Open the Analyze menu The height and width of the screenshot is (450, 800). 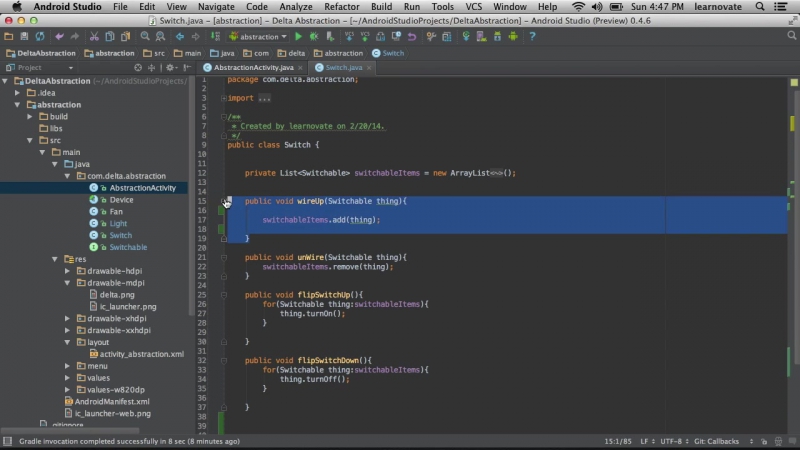(295, 7)
